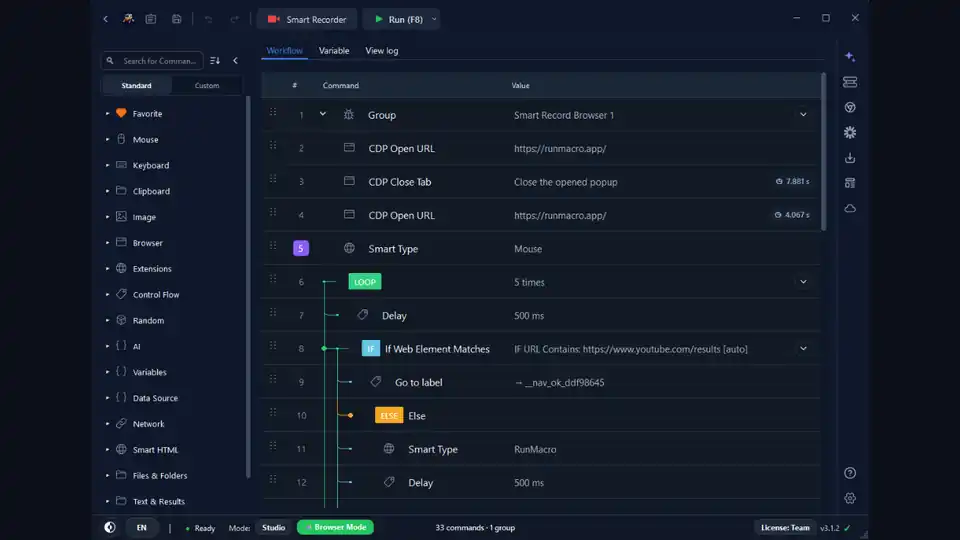This screenshot has height=540, width=960.
Task: Click the cloud icon in right sidebar
Action: click(850, 209)
